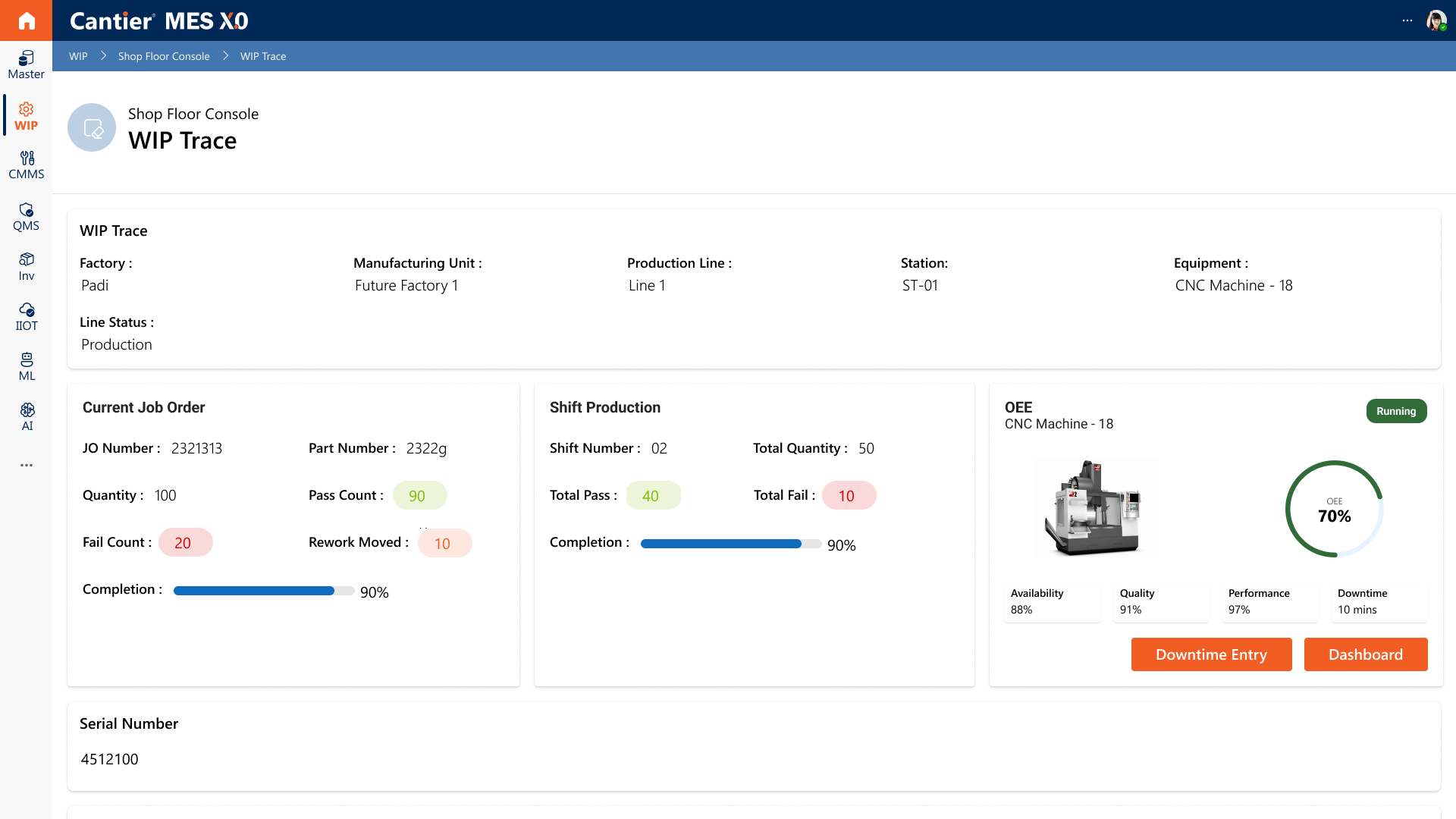Select the WIP Trace breadcrumb item

click(x=263, y=56)
